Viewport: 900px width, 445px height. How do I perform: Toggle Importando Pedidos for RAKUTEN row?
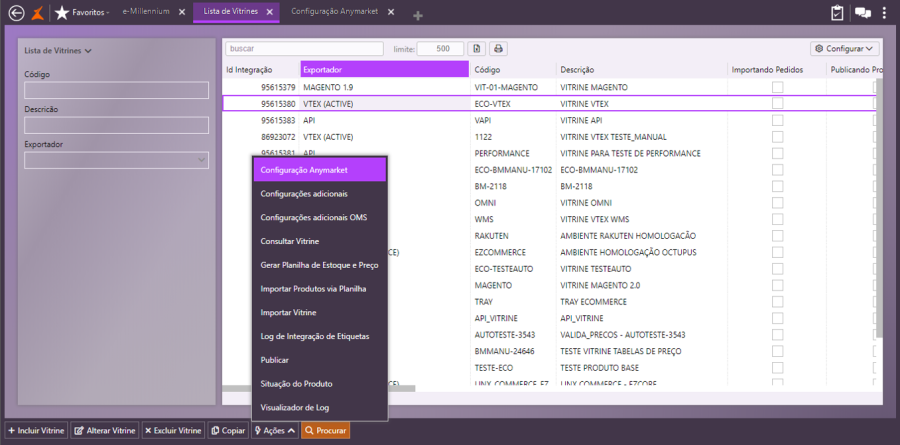pos(777,235)
